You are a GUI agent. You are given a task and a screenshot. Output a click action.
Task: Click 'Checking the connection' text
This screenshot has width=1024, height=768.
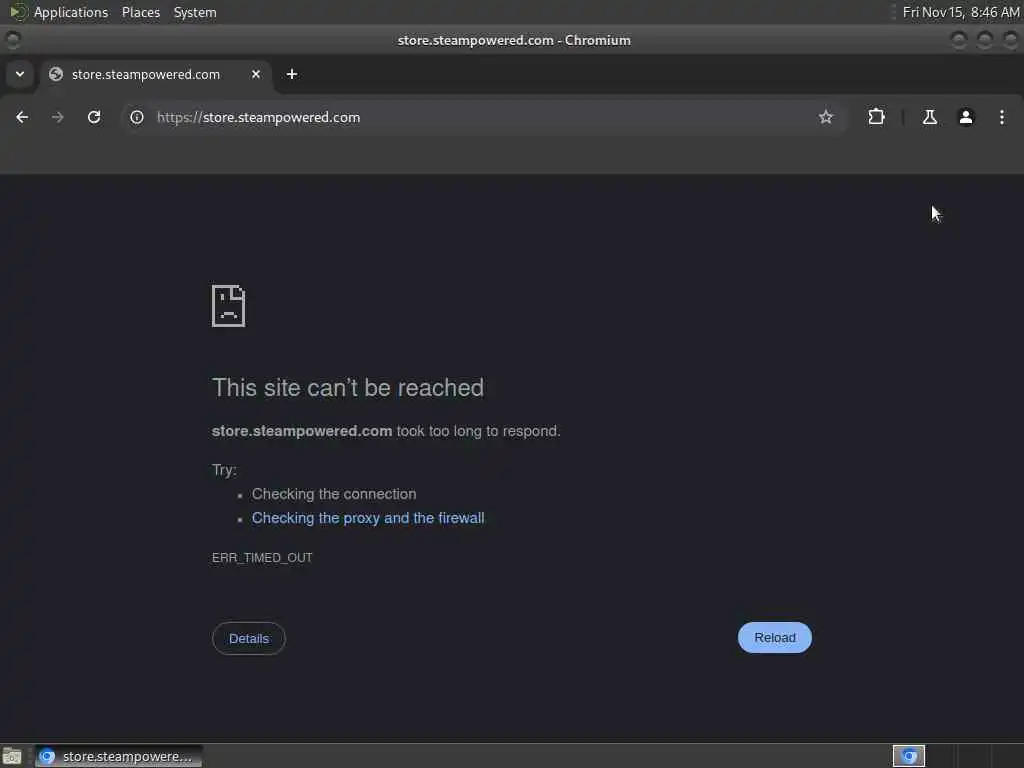point(334,494)
